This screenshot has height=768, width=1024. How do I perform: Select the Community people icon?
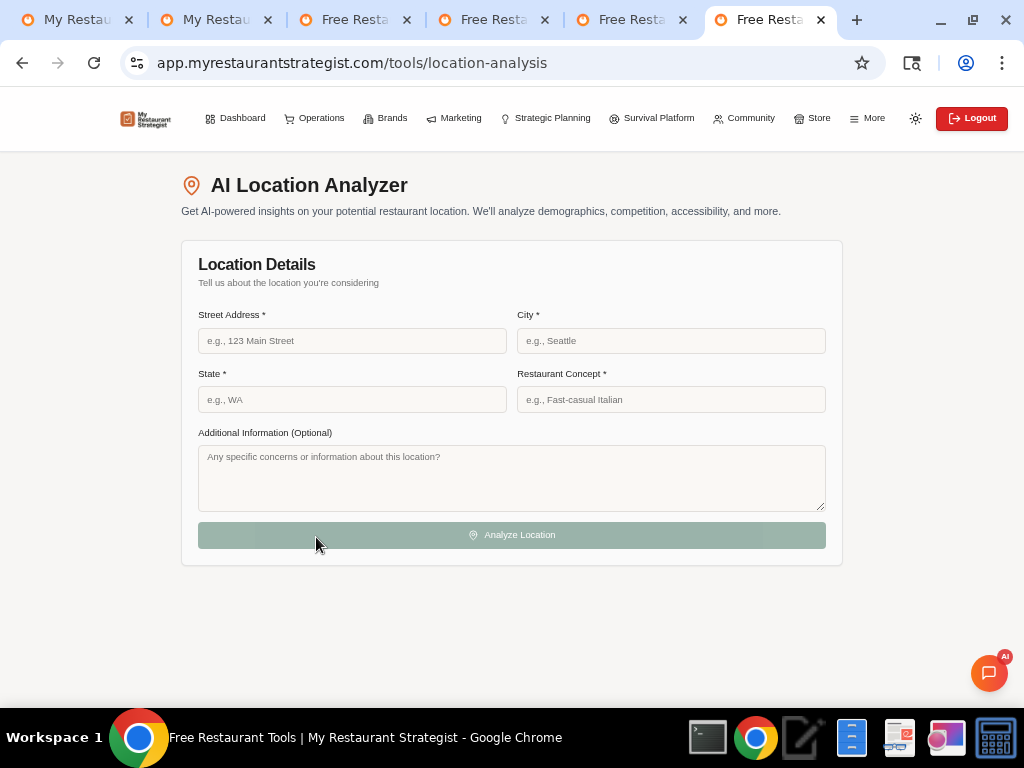click(718, 118)
